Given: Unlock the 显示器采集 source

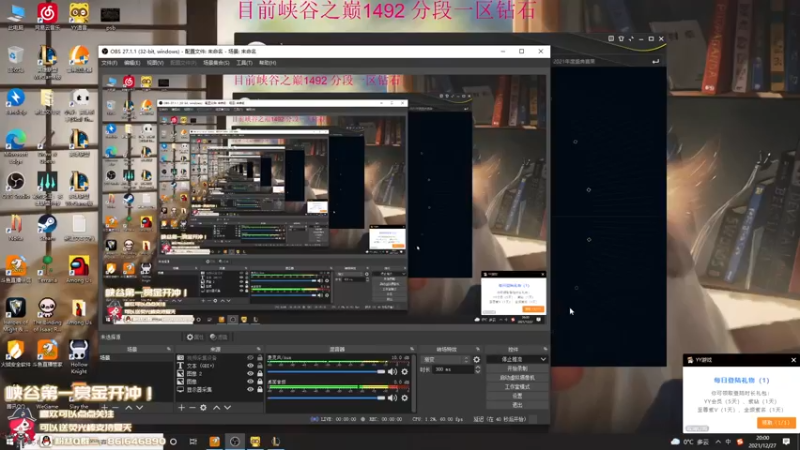Looking at the screenshot, I should (x=260, y=389).
